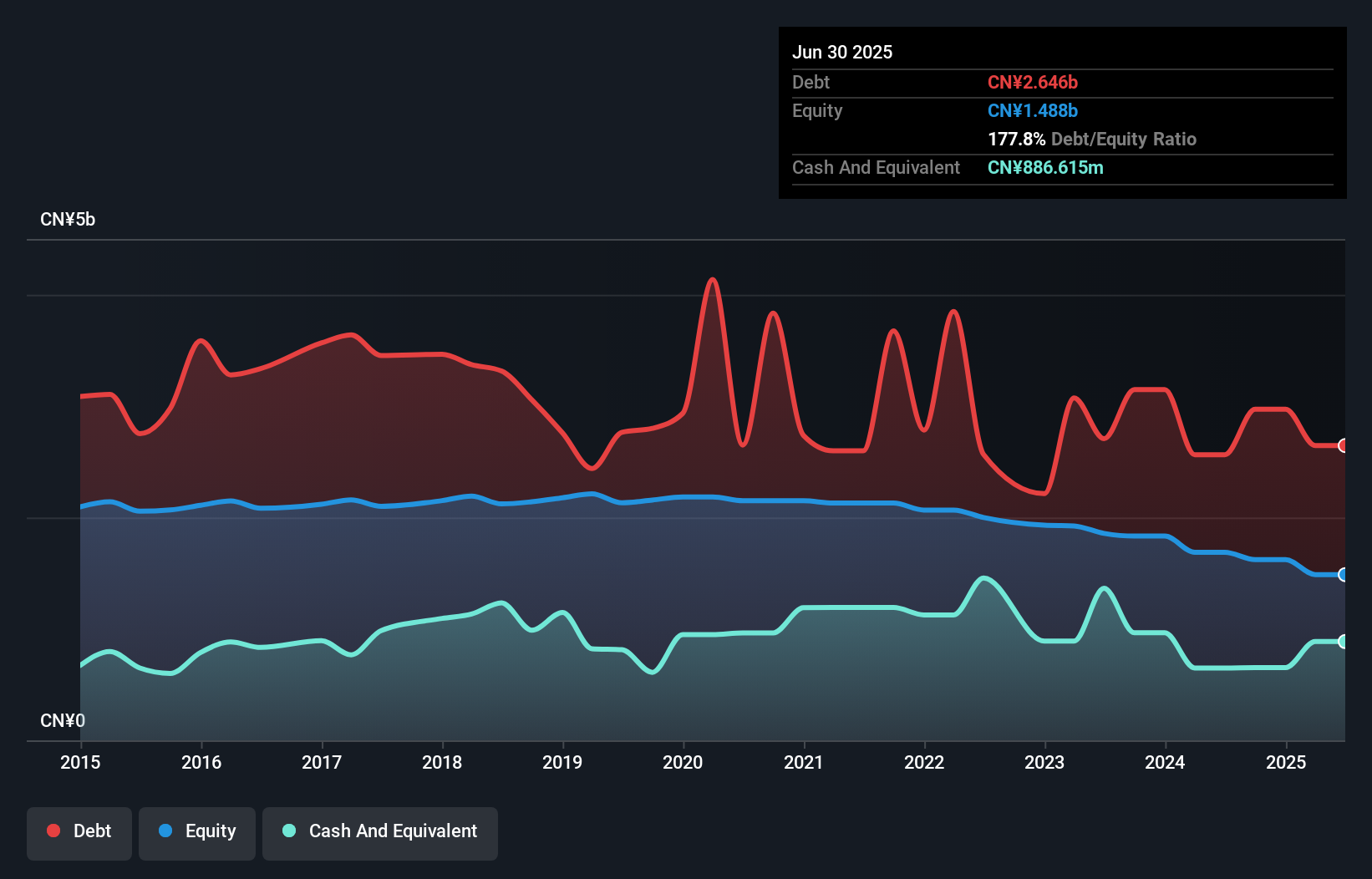Toggle the Cash And Equivalent series visibility
Viewport: 1372px width, 879px height.
pos(380,831)
